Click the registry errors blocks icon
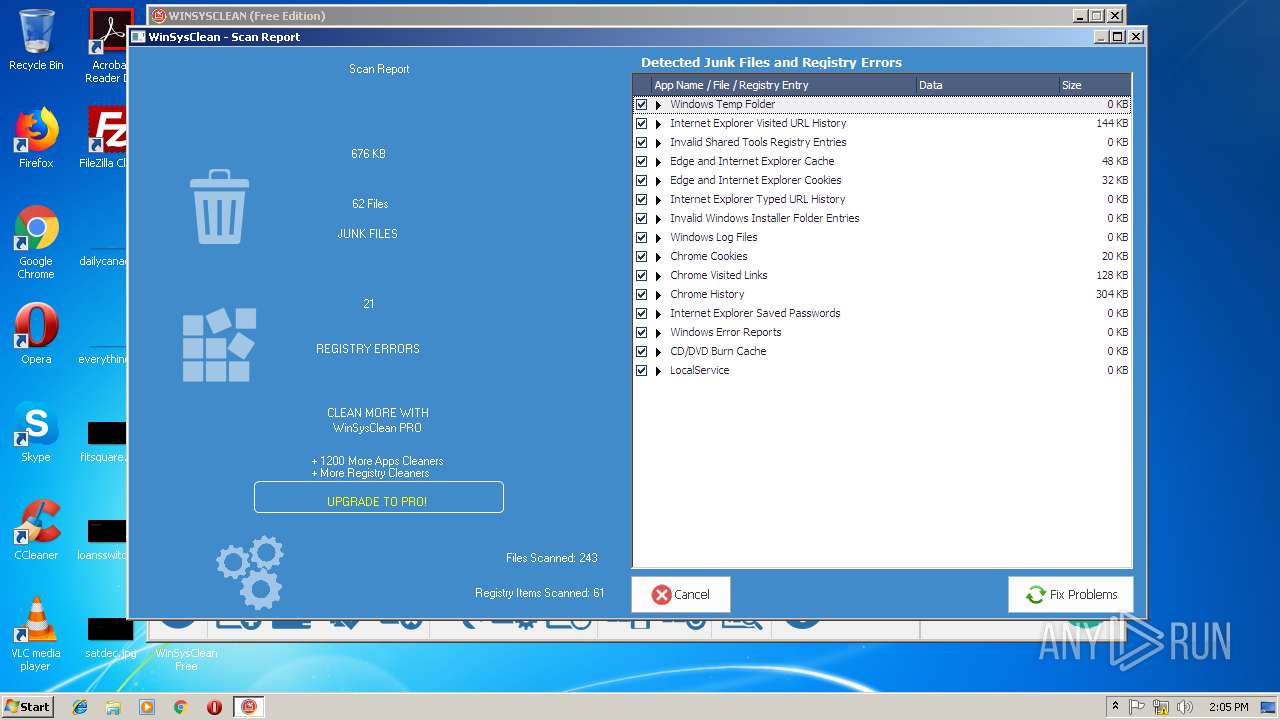Viewport: 1280px width, 720px height. click(x=219, y=345)
